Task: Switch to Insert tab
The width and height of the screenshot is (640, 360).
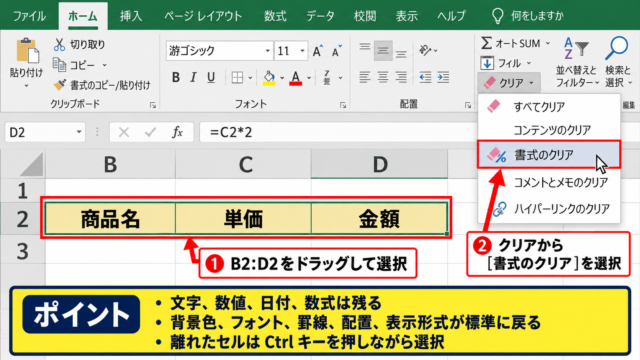Action: coord(131,16)
